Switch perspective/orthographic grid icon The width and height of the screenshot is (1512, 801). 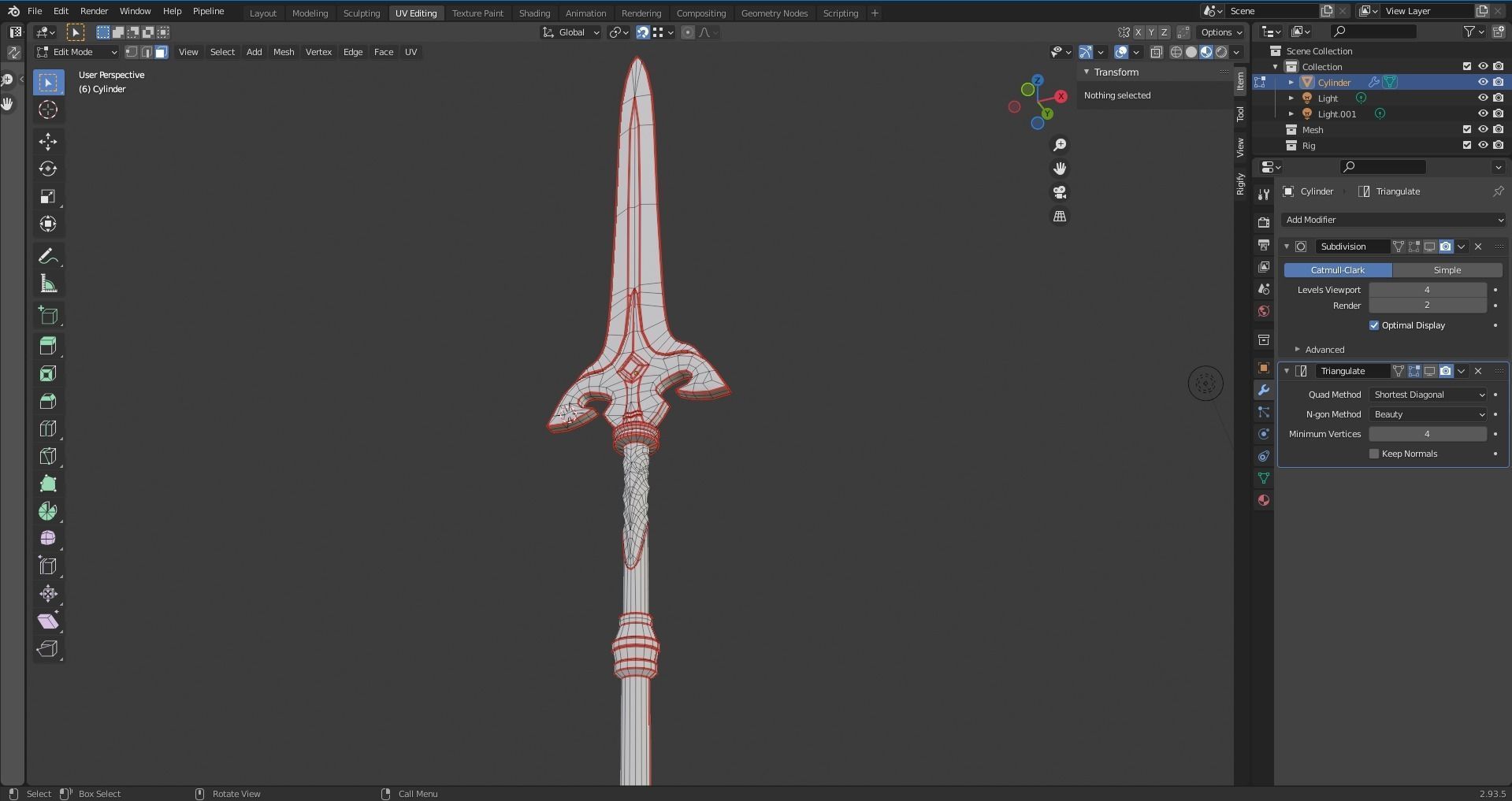pyautogui.click(x=1060, y=216)
